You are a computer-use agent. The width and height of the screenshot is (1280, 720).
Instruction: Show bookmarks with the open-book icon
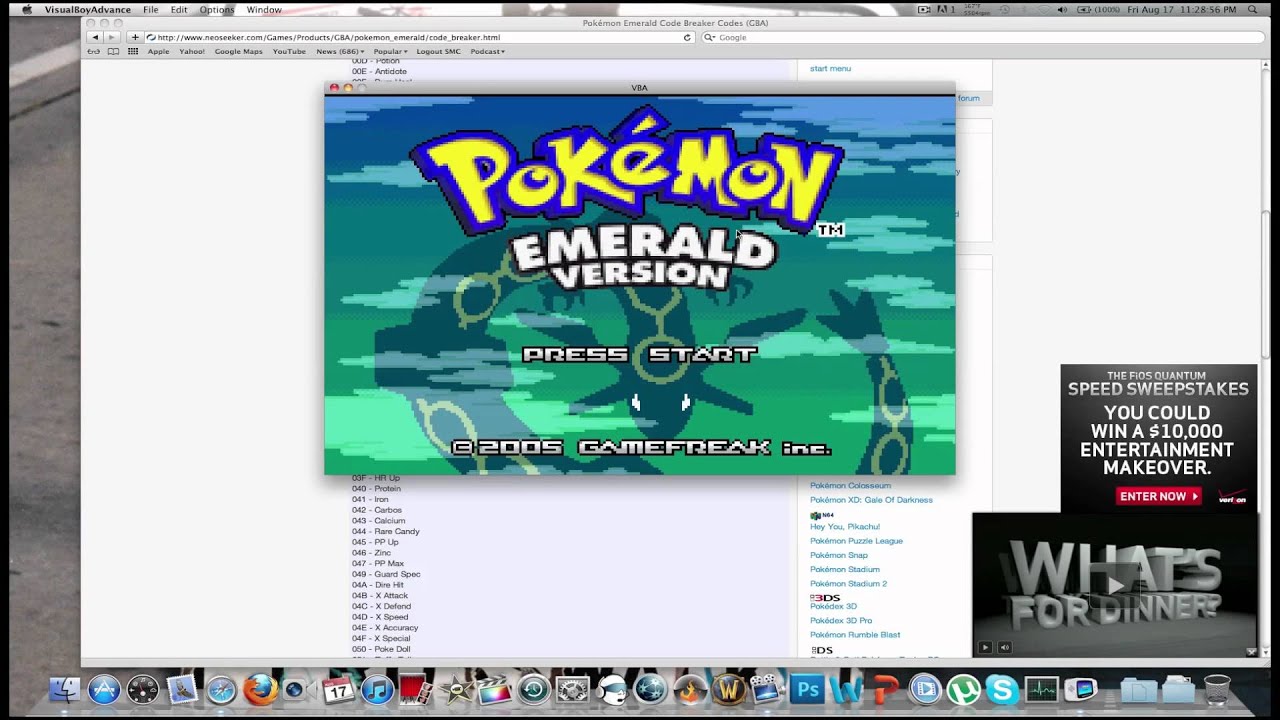pyautogui.click(x=113, y=51)
